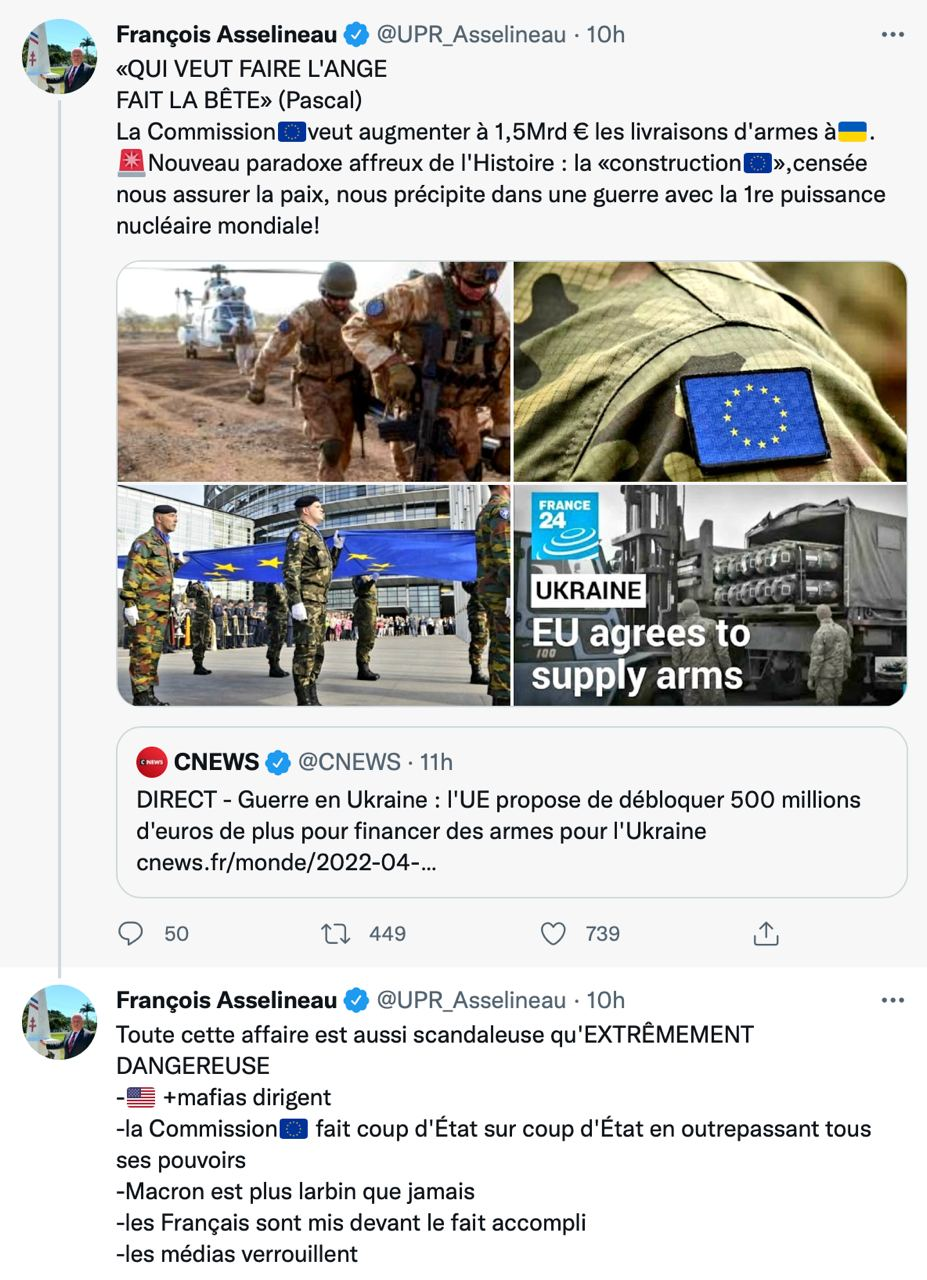The image size is (927, 1280).
Task: Open the profile avatar on the second tweet
Action: 60,1022
